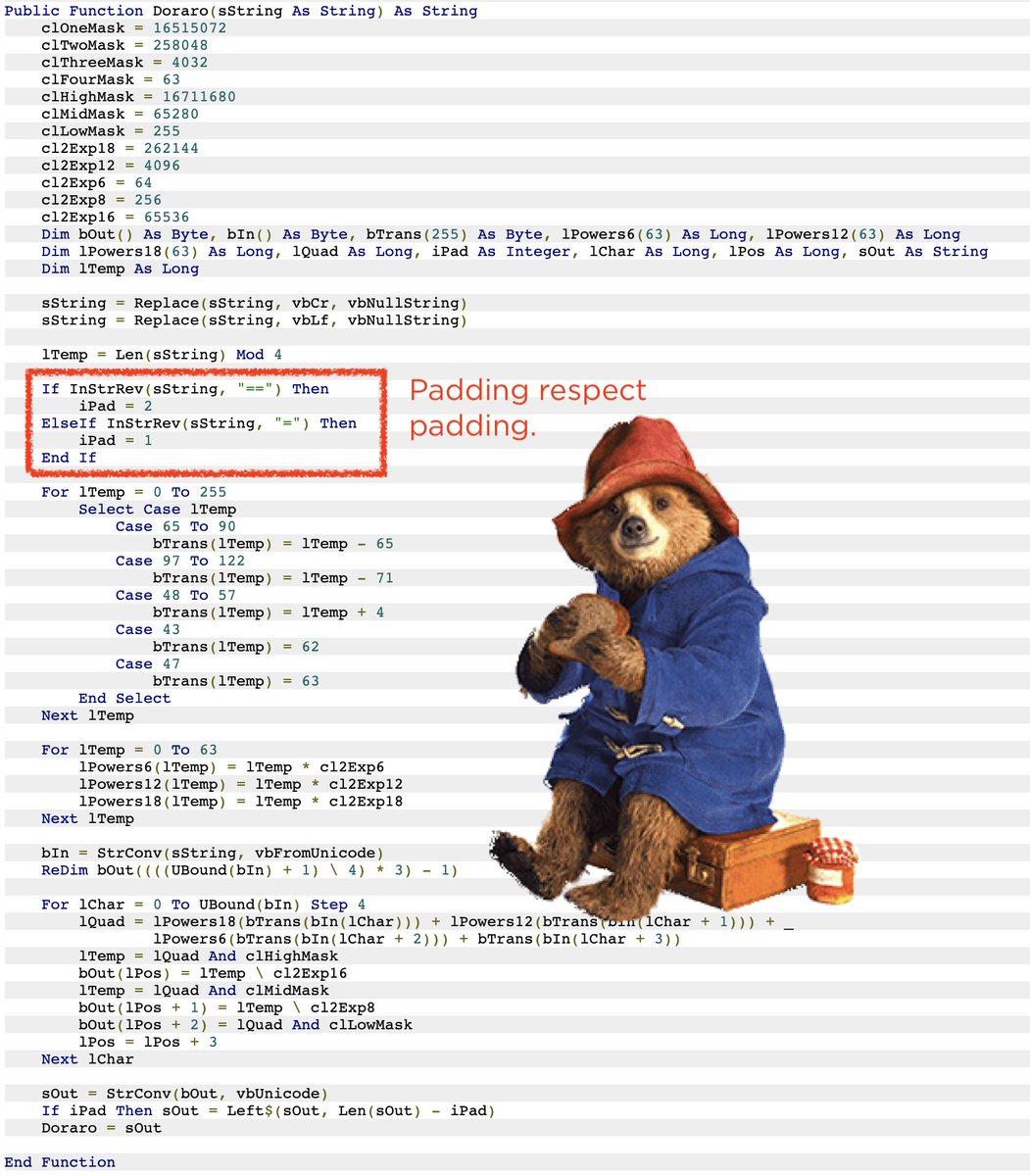Click the 'Select Case lTemp' line
This screenshot has height=1176, width=1030.
click(157, 510)
